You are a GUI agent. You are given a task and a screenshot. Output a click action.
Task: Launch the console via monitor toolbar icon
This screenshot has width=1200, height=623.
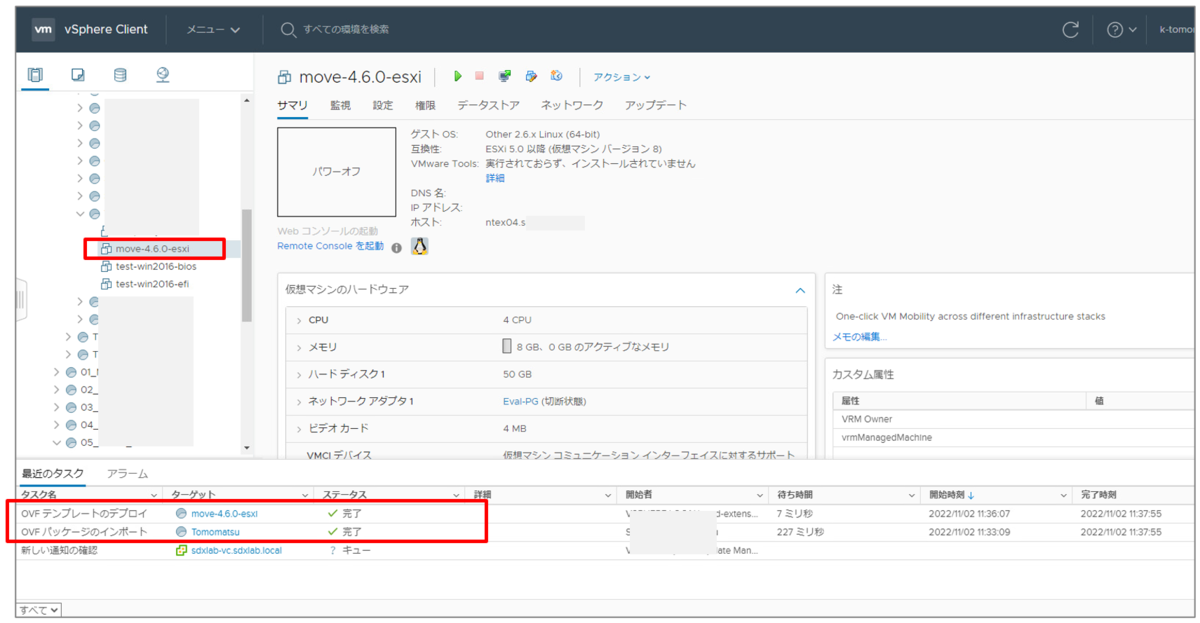click(505, 76)
